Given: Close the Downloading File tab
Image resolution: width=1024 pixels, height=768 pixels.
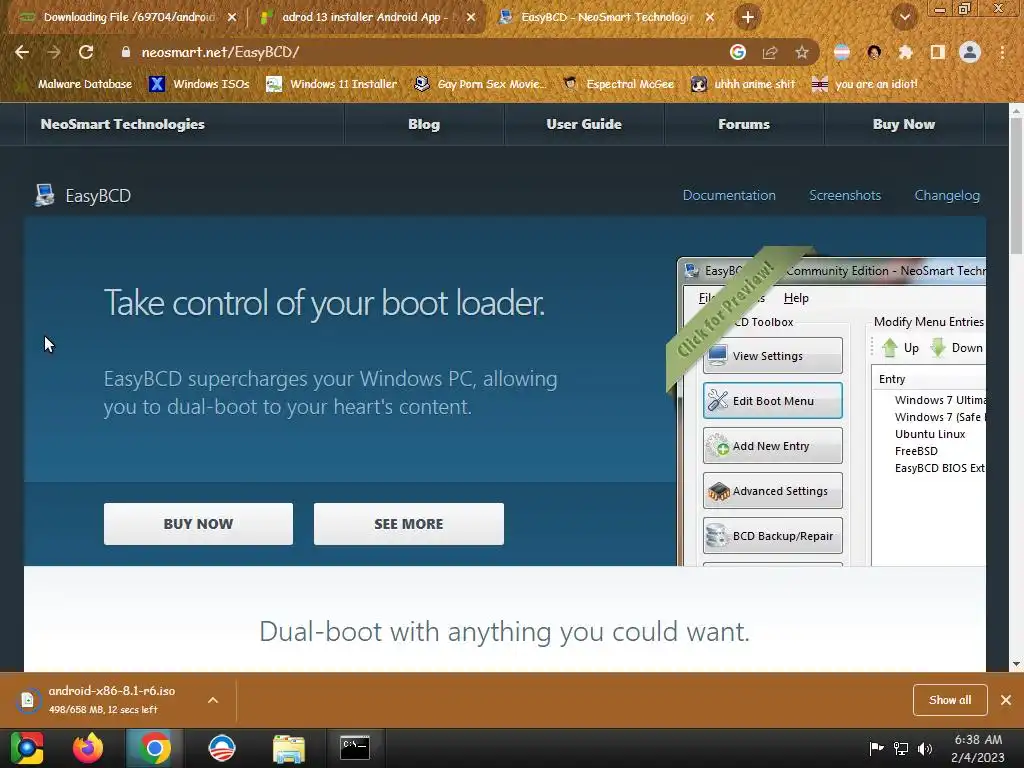Looking at the screenshot, I should (232, 18).
